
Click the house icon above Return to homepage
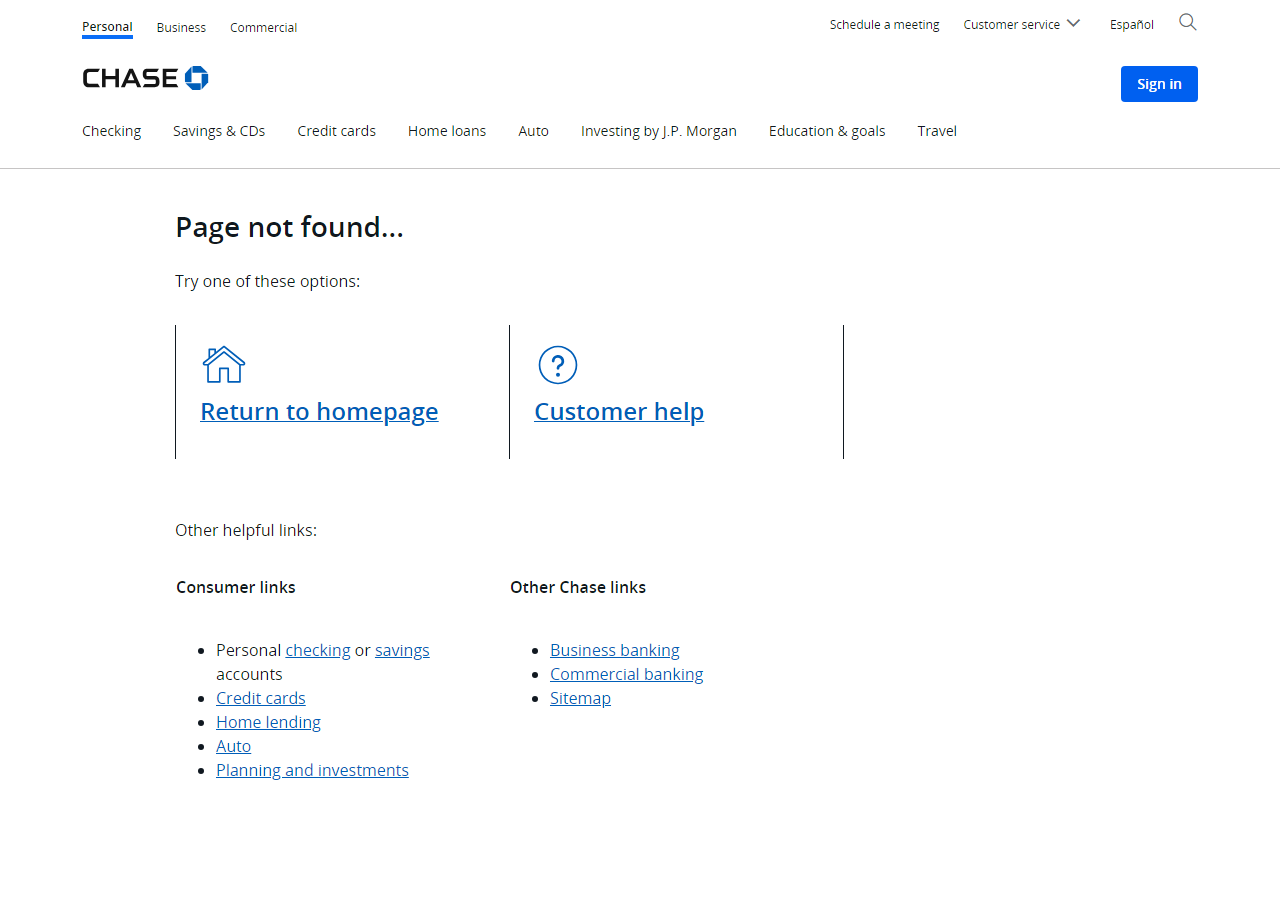224,364
